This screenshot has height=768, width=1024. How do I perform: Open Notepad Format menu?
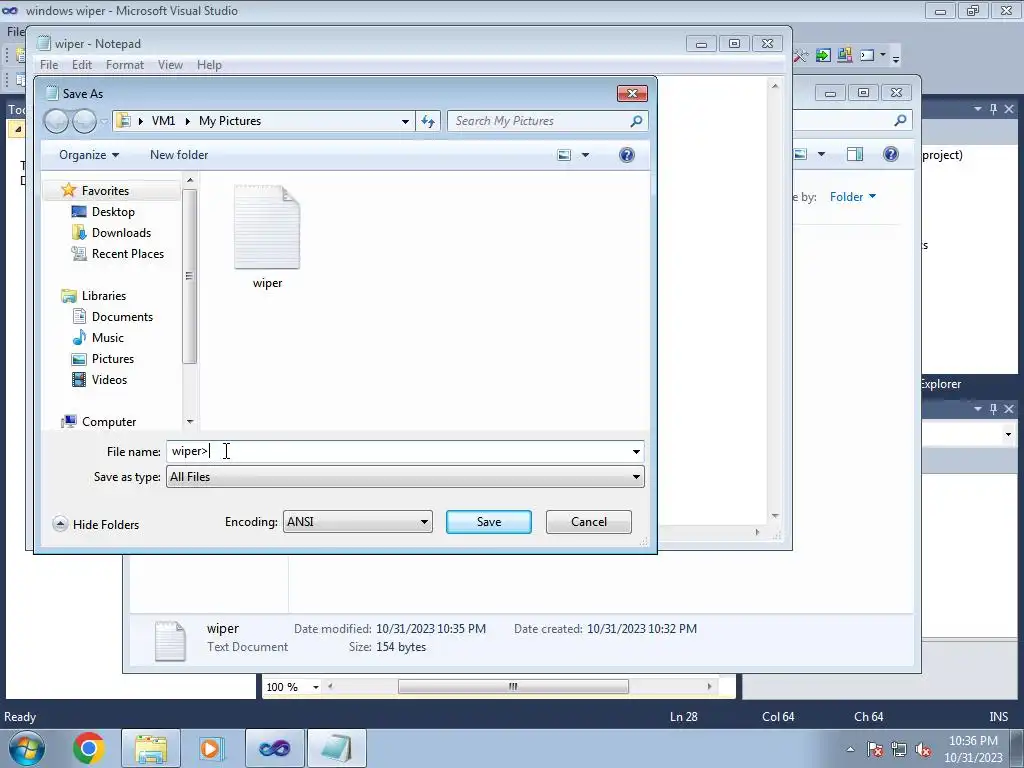point(125,65)
